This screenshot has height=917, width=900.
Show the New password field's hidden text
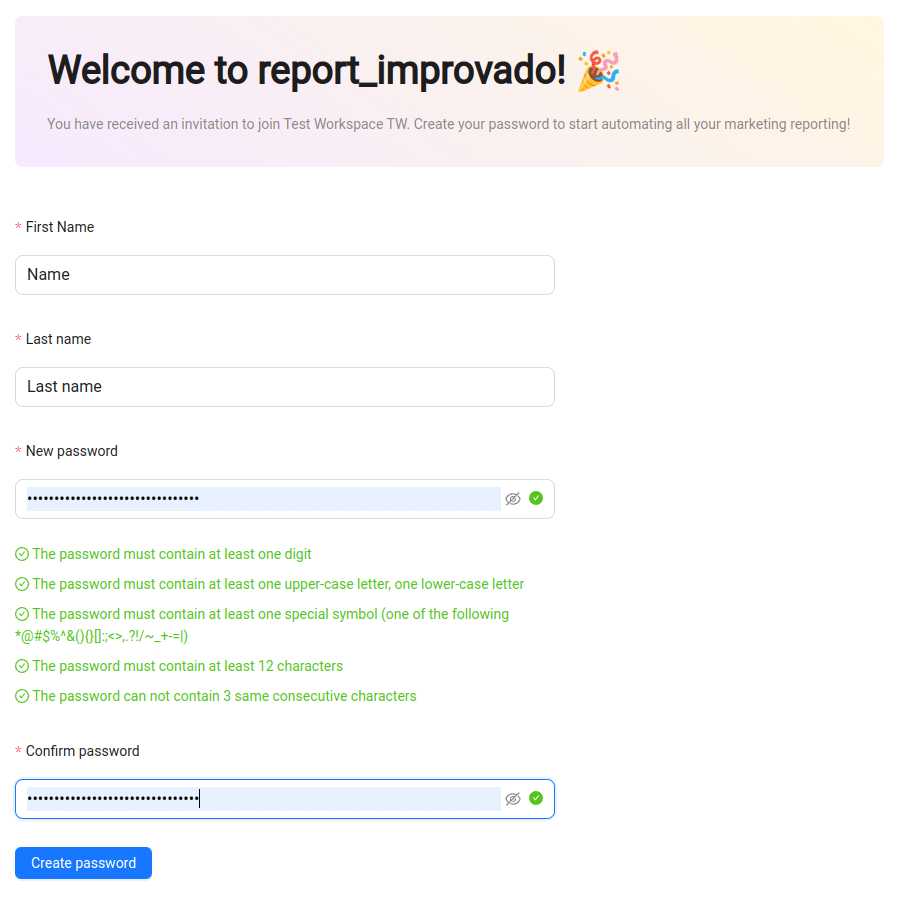coord(513,499)
